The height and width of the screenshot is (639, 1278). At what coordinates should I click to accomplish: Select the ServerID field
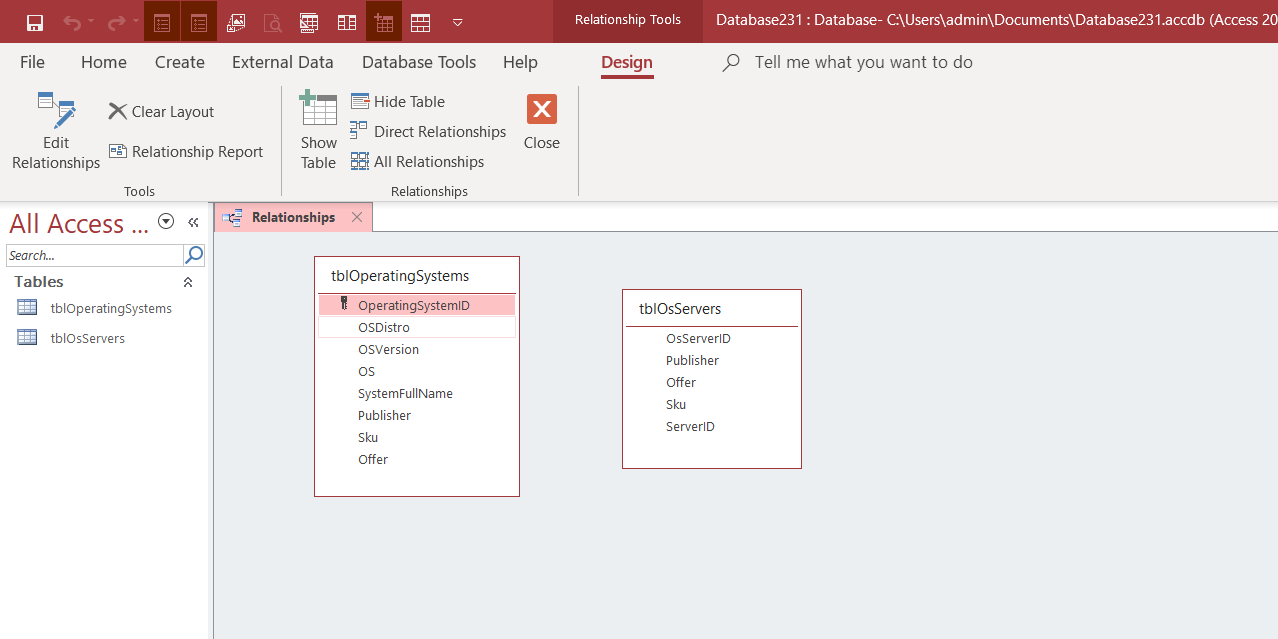click(712, 426)
